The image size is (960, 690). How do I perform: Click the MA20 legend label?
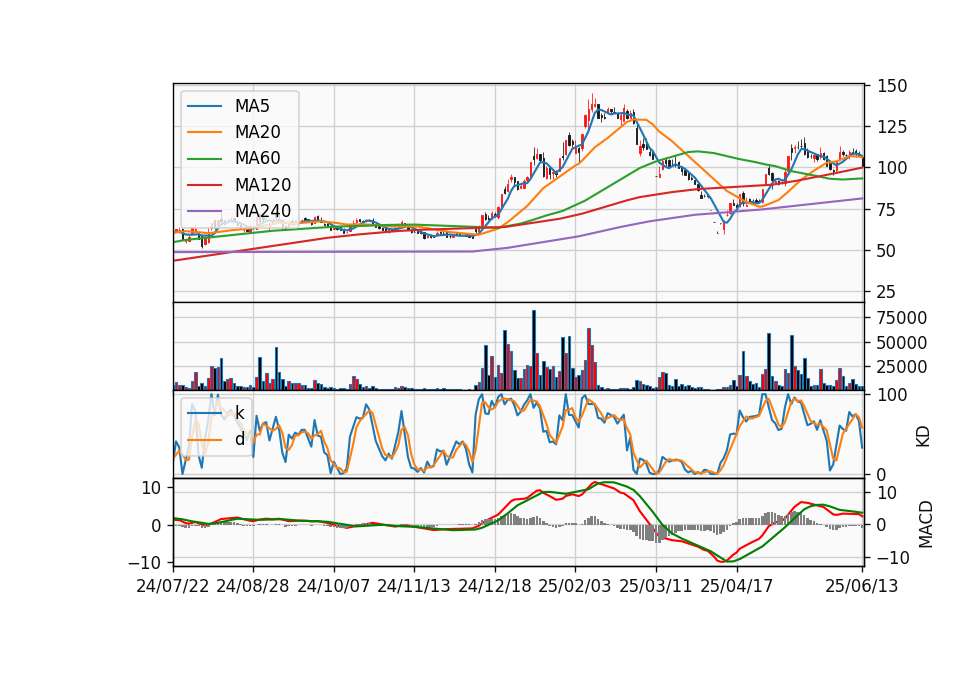coord(257,132)
